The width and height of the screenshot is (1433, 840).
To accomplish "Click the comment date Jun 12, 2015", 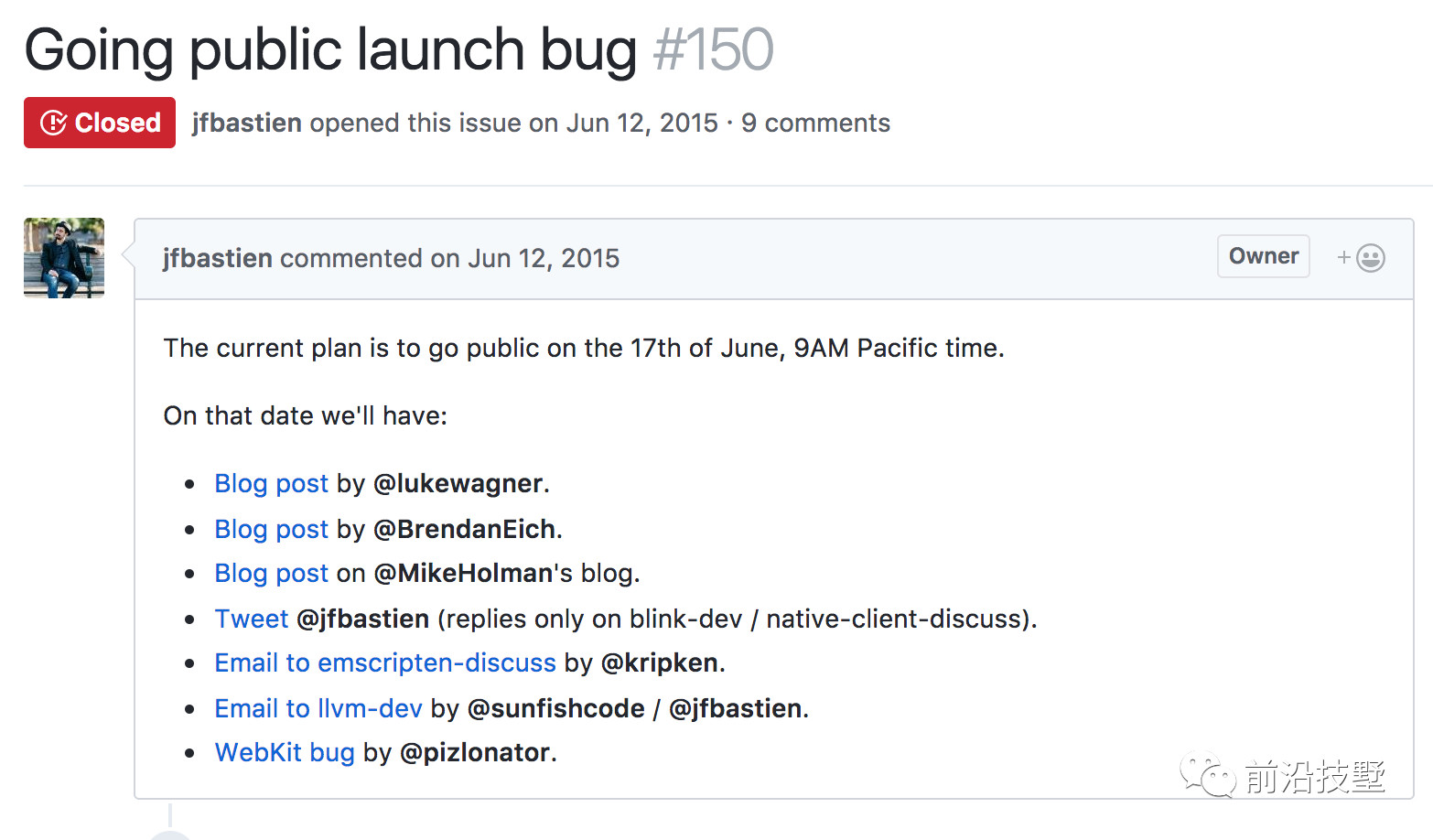I will click(x=544, y=258).
